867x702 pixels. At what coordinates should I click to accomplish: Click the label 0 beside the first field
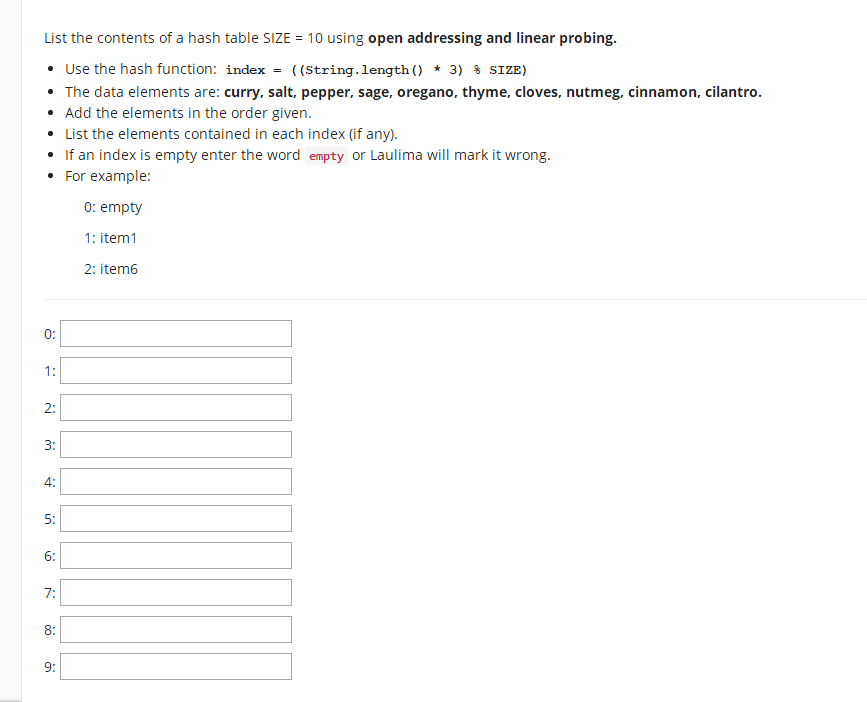(x=48, y=334)
